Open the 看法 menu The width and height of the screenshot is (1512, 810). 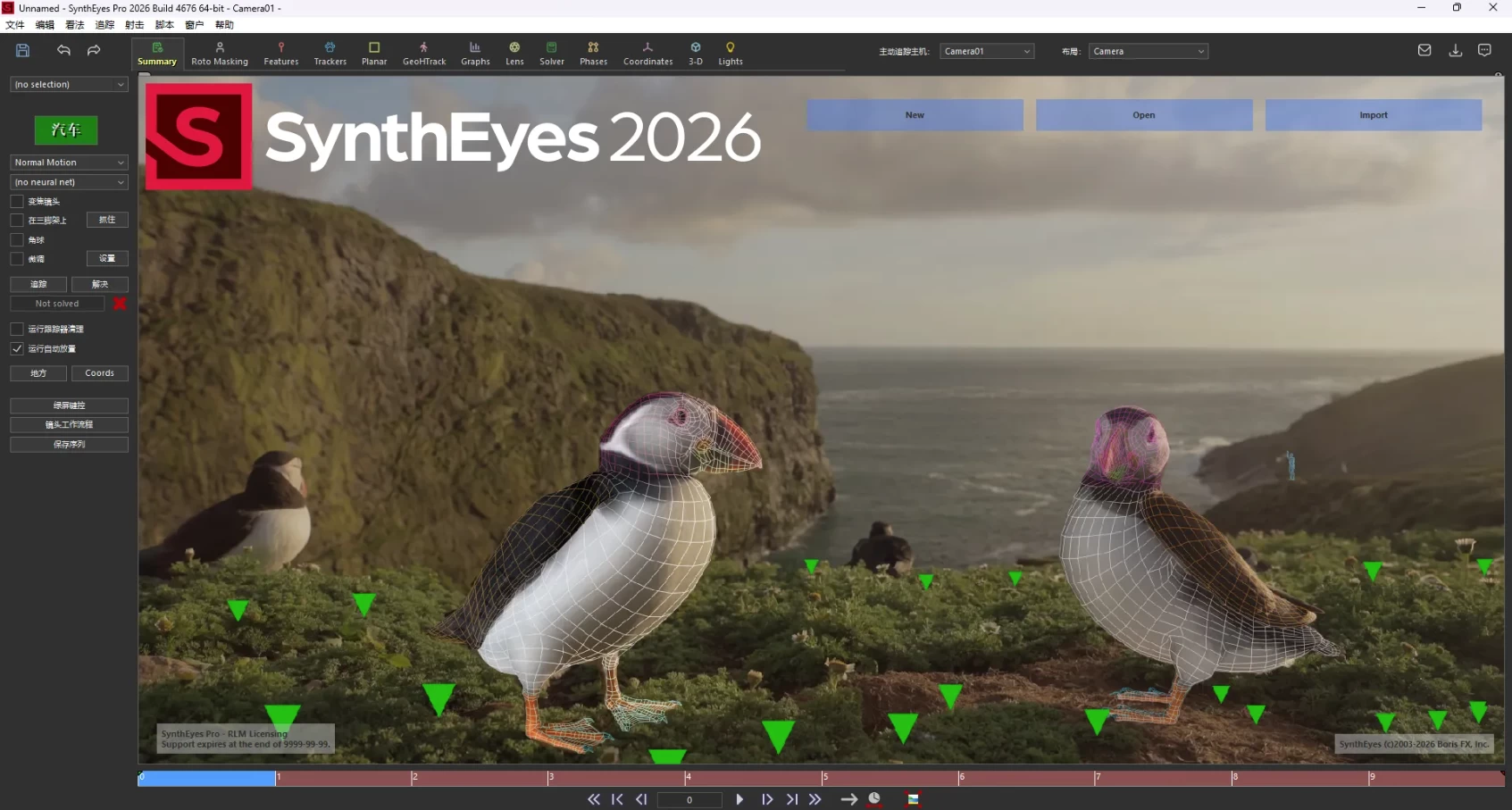coord(75,25)
